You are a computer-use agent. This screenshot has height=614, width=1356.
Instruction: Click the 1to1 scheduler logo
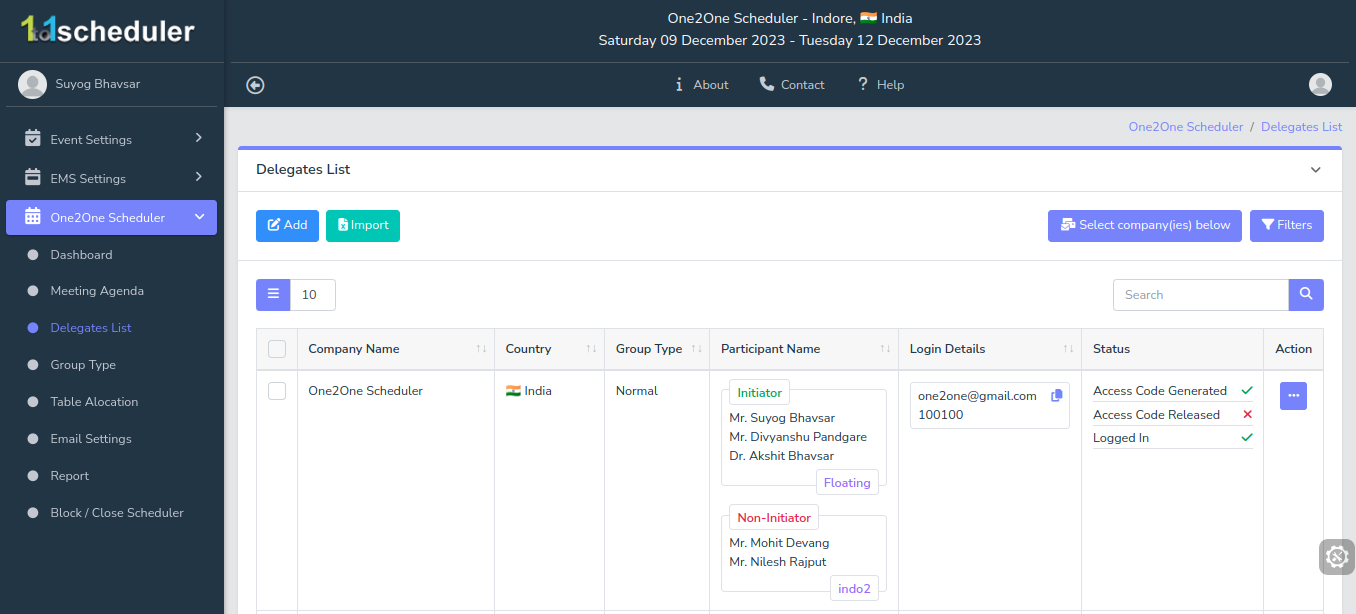(108, 30)
